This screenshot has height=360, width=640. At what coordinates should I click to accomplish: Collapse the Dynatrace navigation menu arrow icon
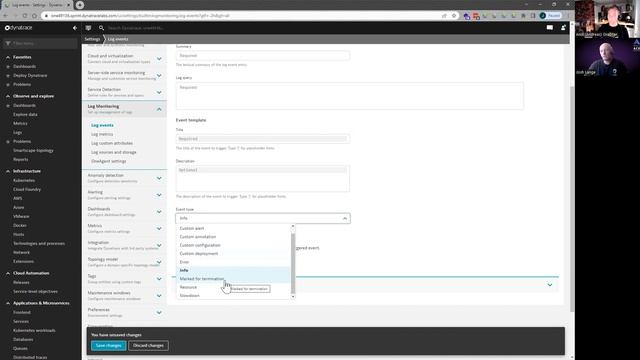75,28
